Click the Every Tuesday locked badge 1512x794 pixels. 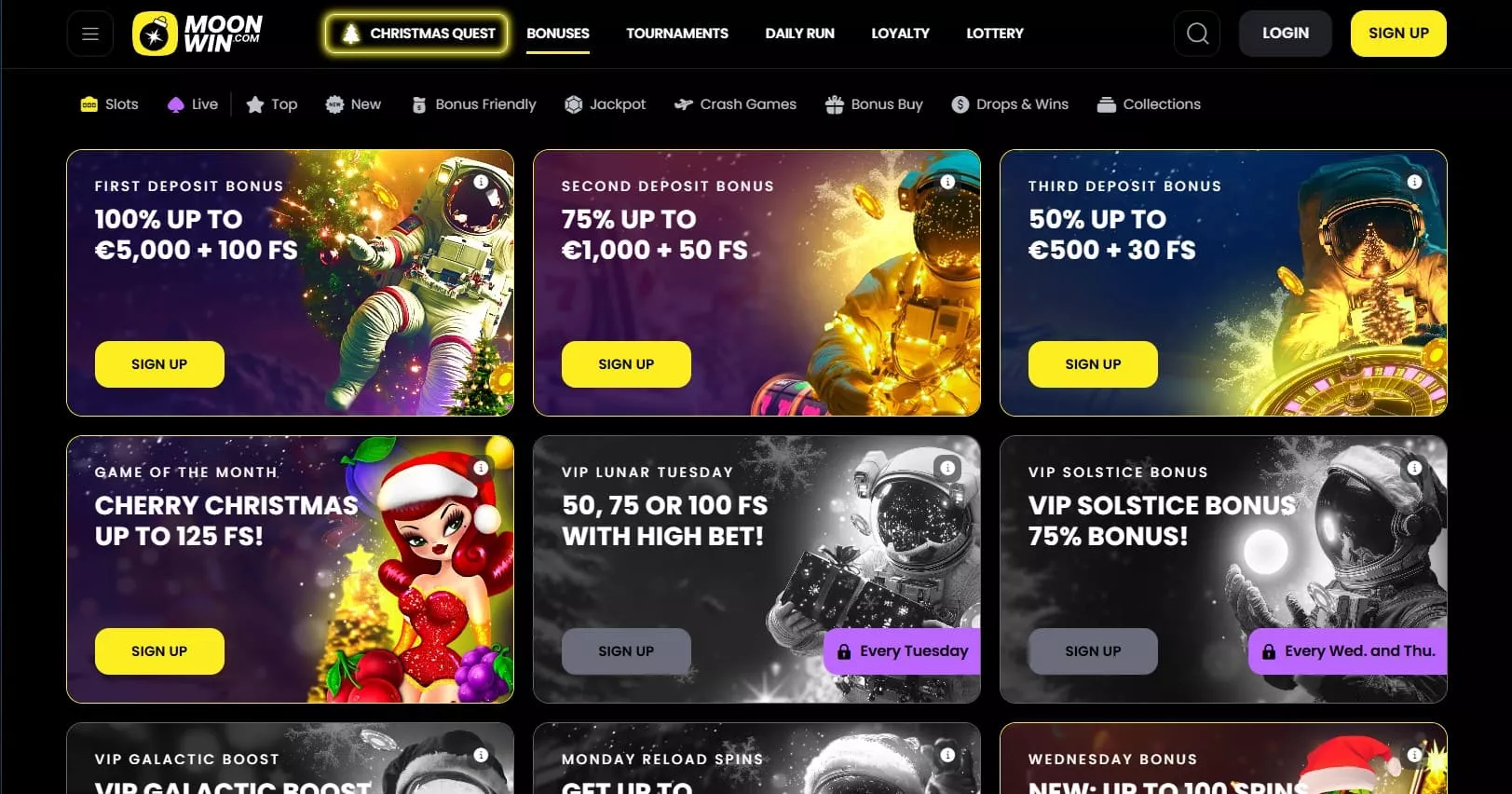coord(902,651)
